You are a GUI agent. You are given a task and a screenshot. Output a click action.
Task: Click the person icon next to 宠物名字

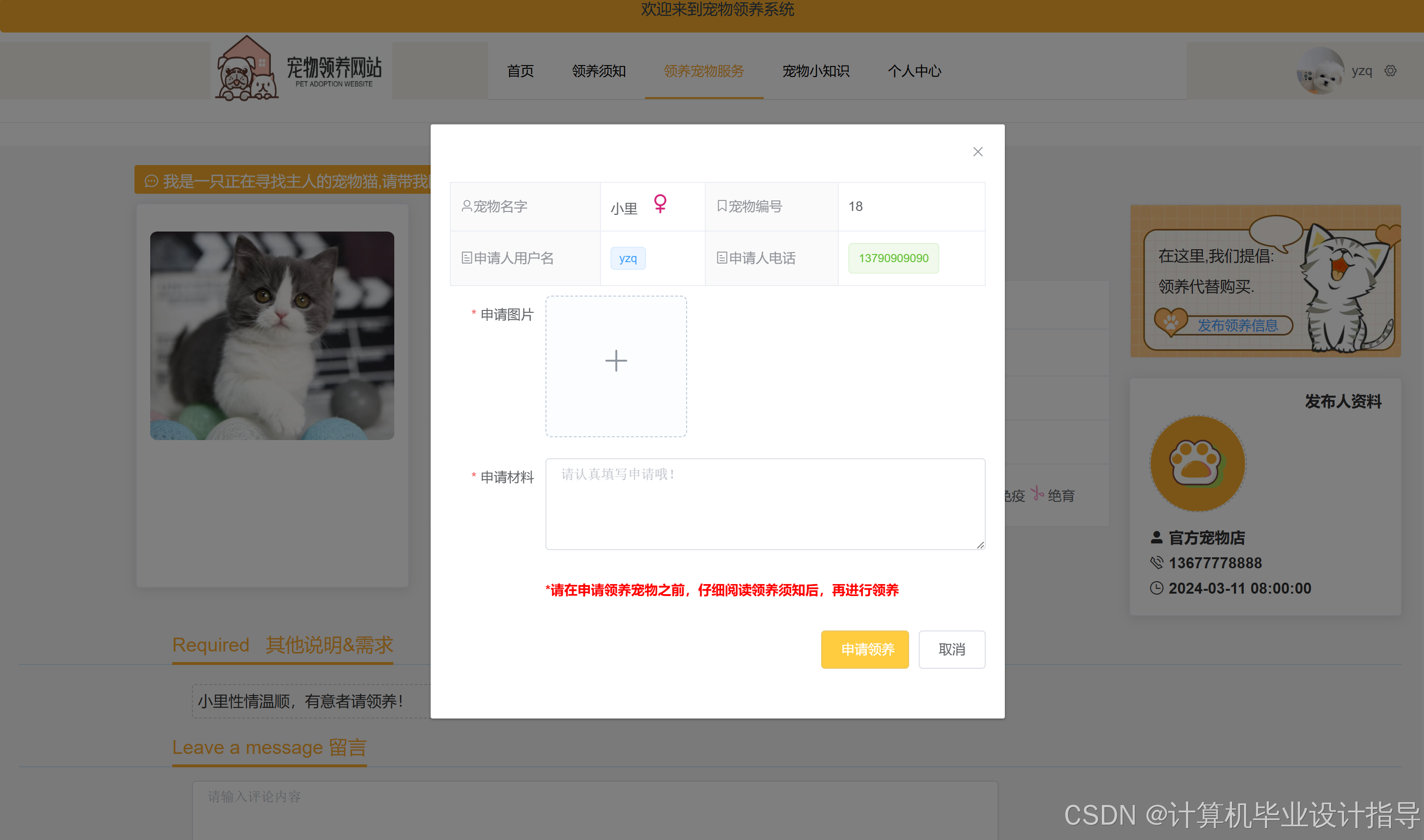point(467,206)
